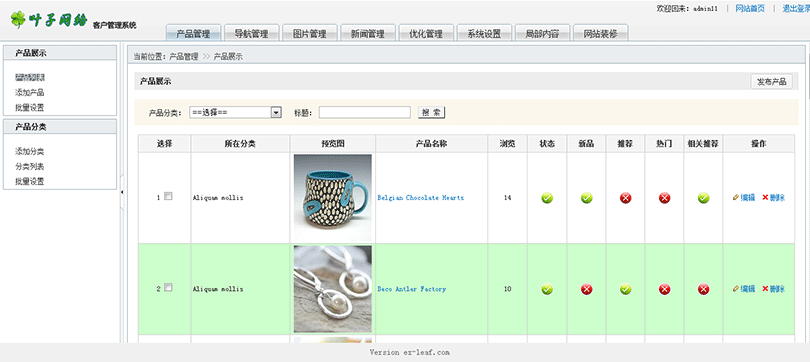The height and width of the screenshot is (362, 810).
Task: Collapse the sidebar with the small arrow handle
Action: click(122, 192)
